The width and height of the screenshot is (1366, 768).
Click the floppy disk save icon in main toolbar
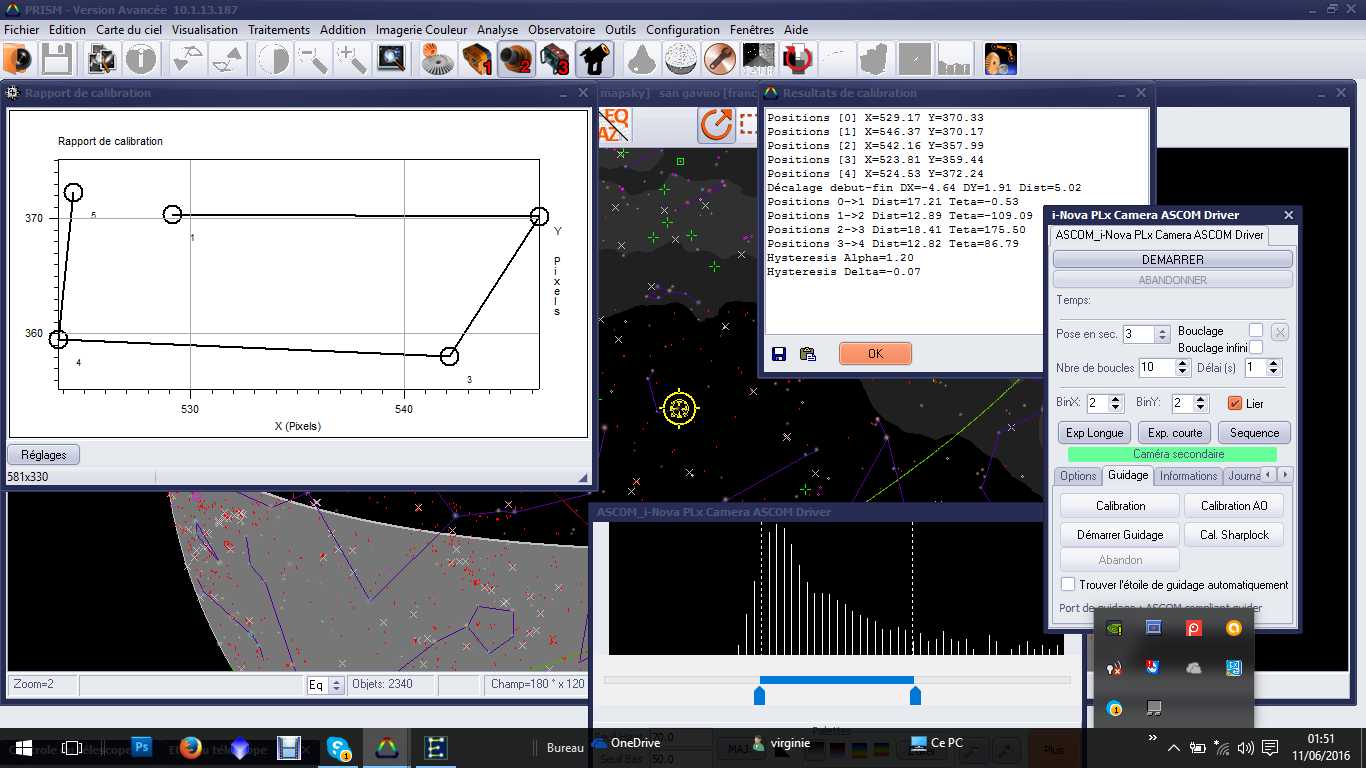(55, 60)
